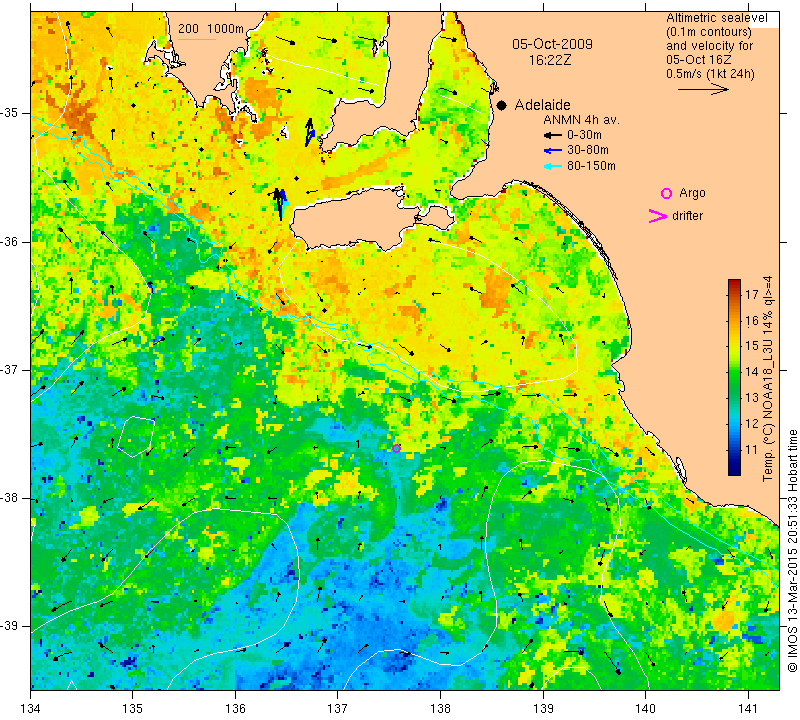This screenshot has width=800, height=720.
Task: Click the 'ANMN 4h av.' legend heading
Action: tap(581, 120)
